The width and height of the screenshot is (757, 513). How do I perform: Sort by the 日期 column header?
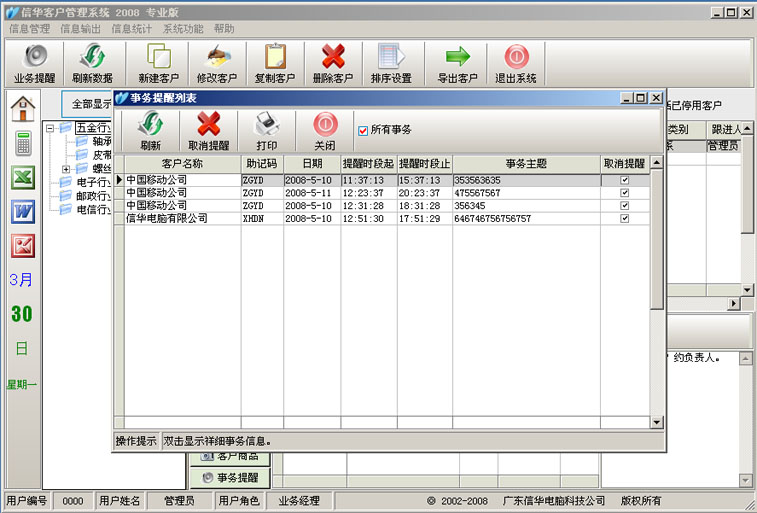(x=312, y=164)
